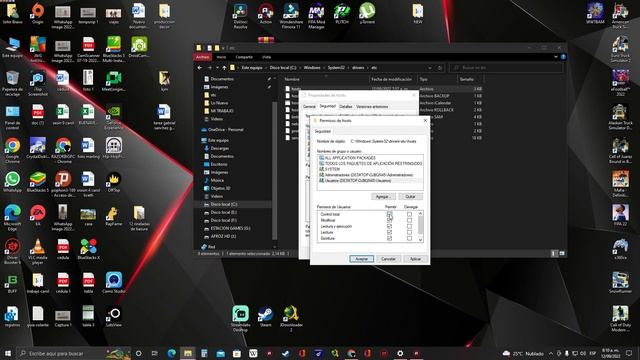Click taskbar search box
Image resolution: width=640 pixels, height=360 pixels.
pyautogui.click(x=73, y=353)
